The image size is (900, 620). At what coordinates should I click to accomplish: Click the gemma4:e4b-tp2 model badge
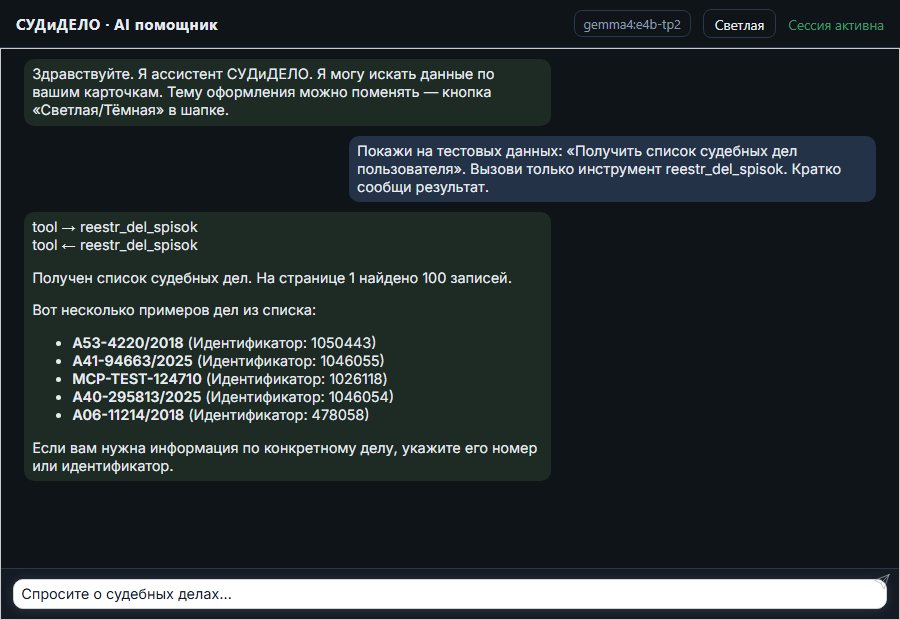[x=632, y=24]
